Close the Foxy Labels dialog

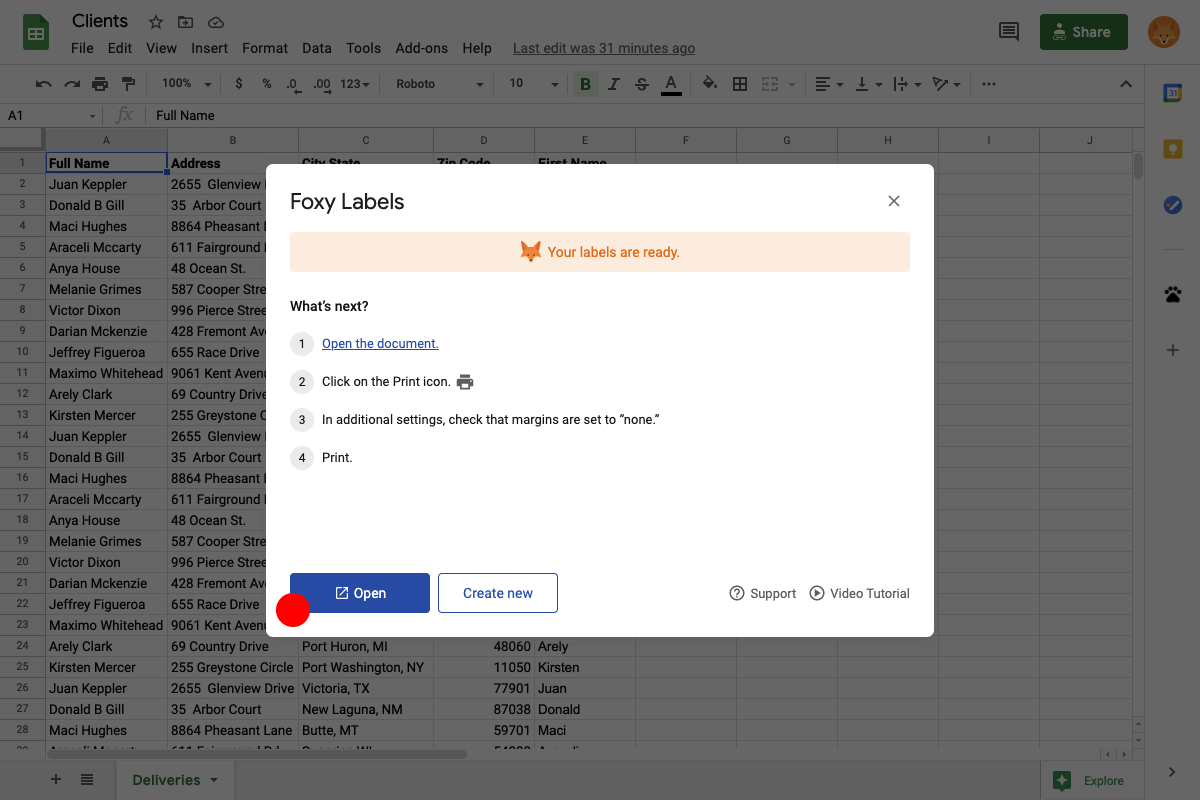point(894,201)
